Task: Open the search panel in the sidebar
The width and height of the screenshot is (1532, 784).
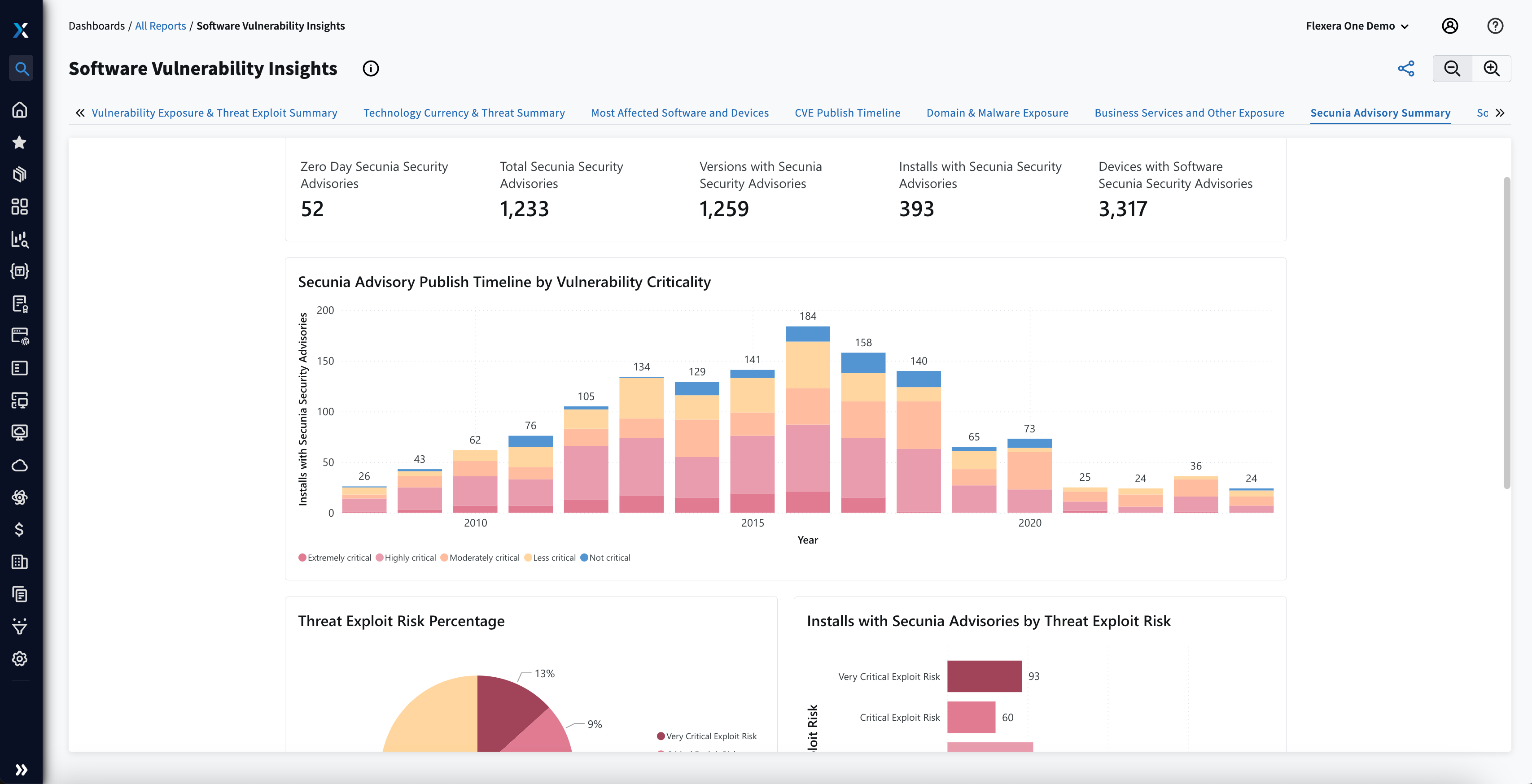Action: (21, 68)
